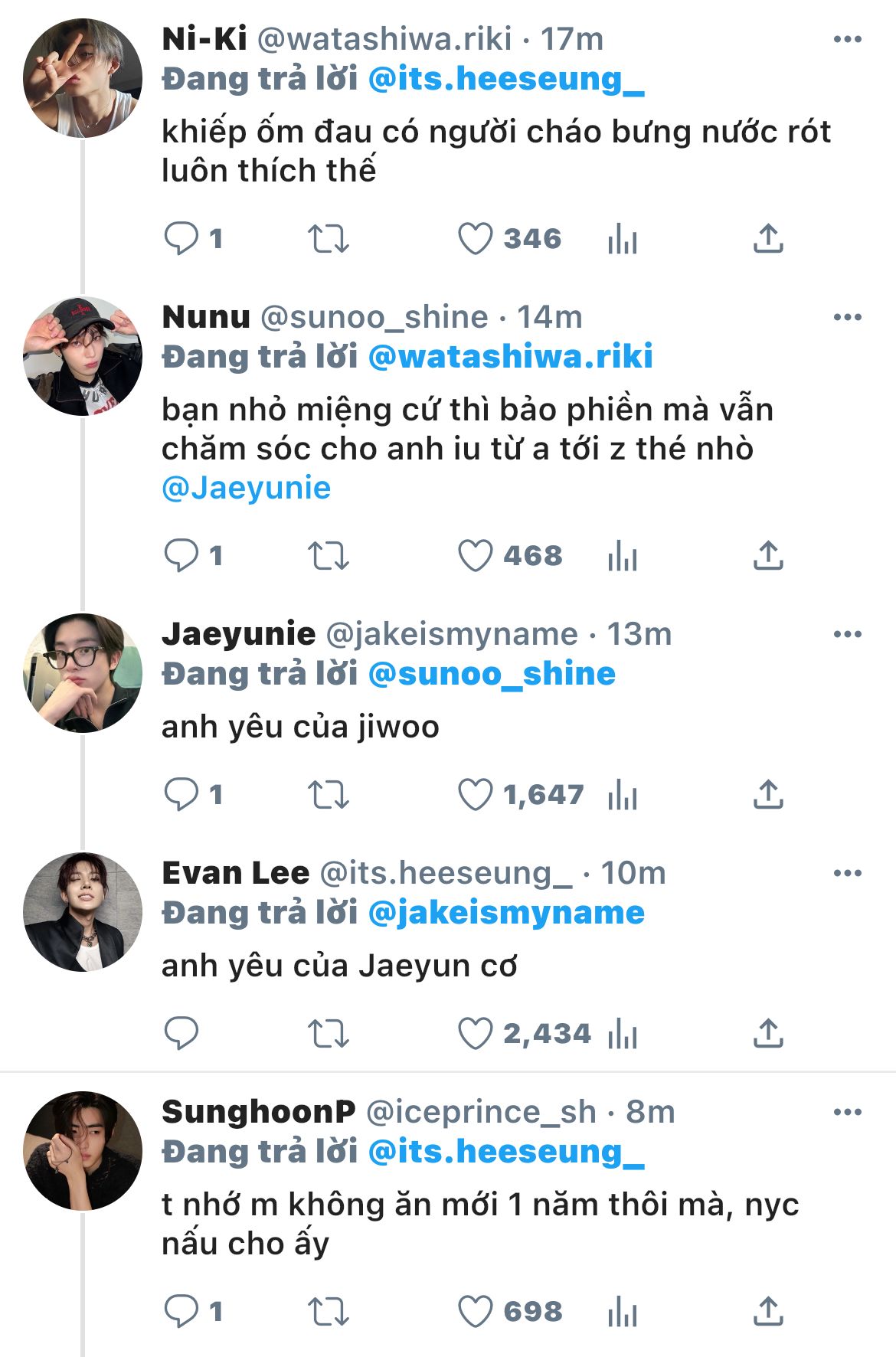Retweet Nunu's reply tweet
896x1357 pixels.
pyautogui.click(x=328, y=555)
